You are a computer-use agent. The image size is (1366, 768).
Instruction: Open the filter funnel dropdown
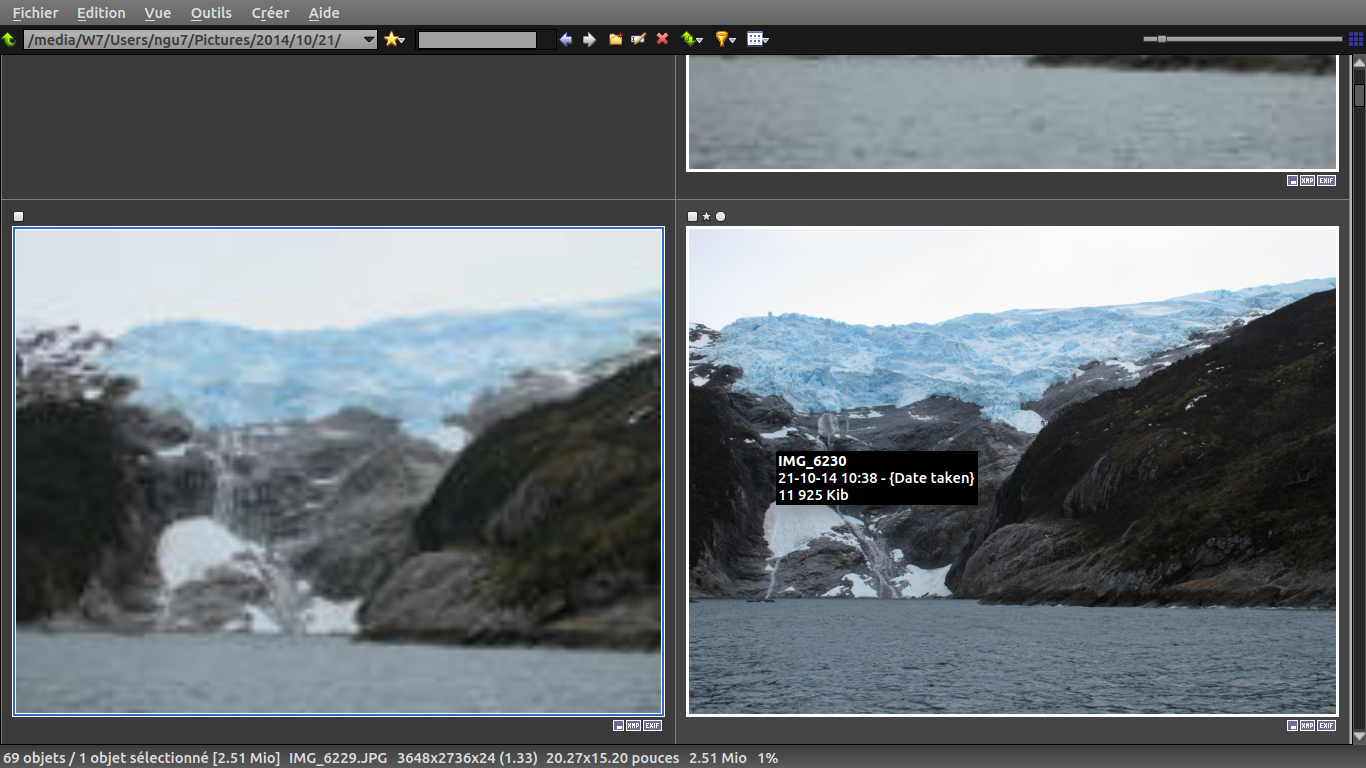point(725,39)
